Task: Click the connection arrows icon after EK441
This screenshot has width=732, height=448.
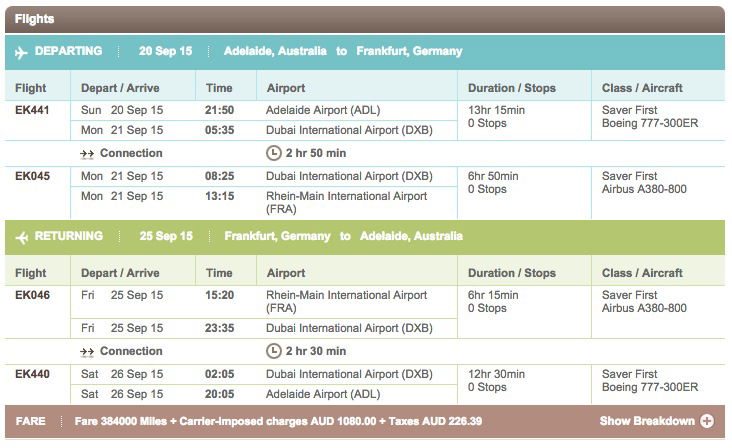Action: (x=87, y=154)
